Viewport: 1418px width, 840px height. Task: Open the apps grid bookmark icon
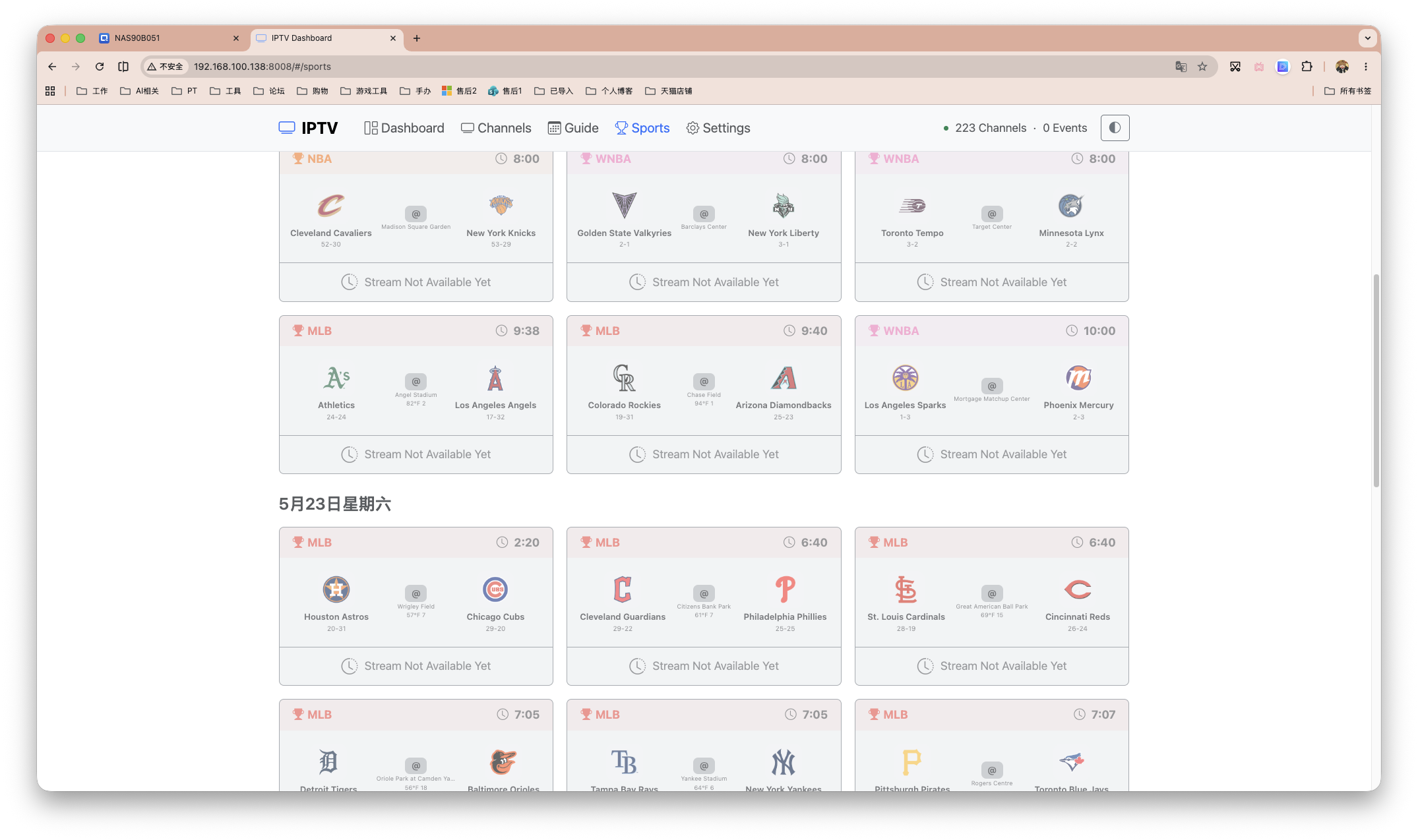(50, 91)
